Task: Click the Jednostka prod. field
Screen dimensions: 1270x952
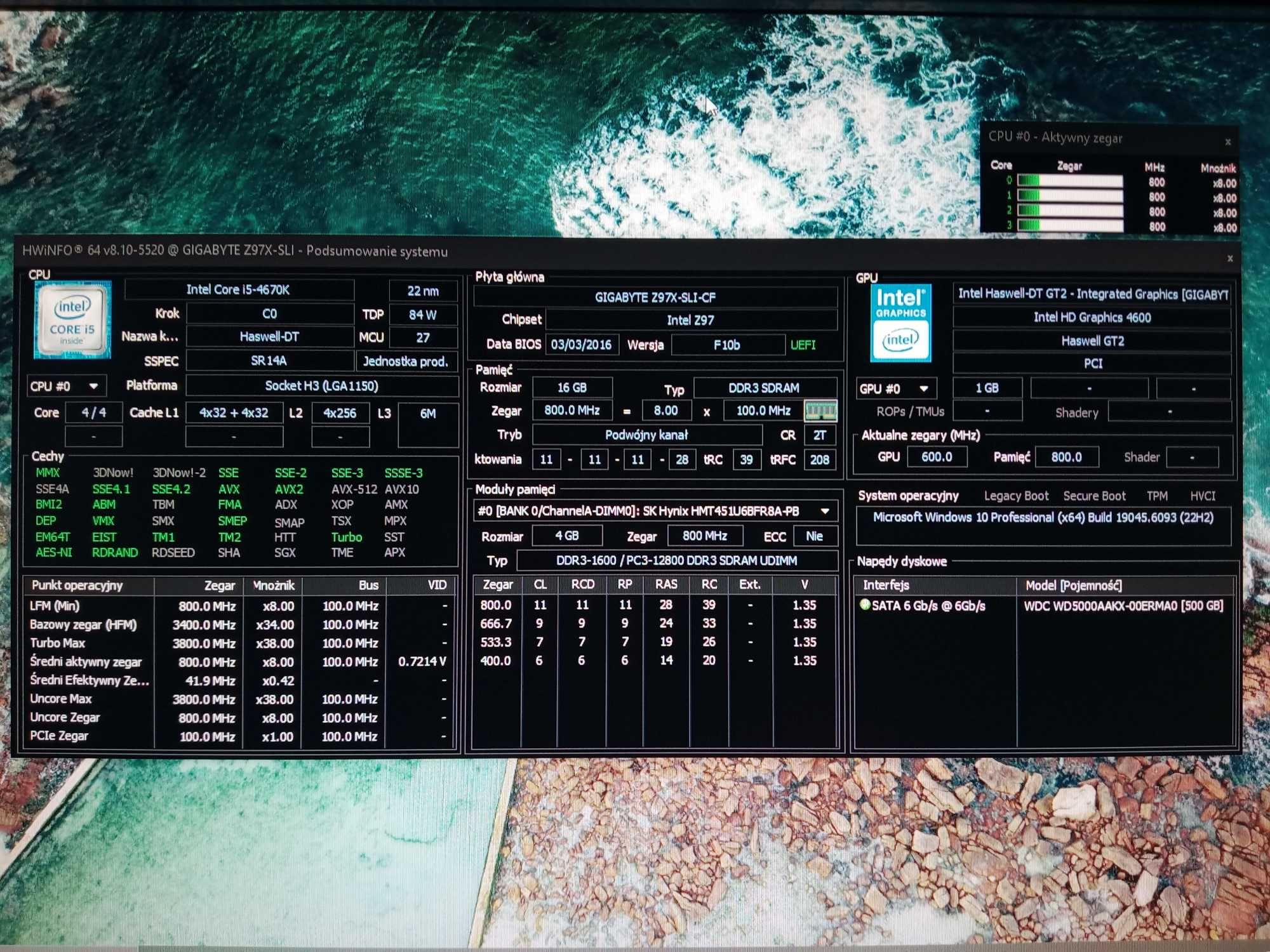Action: (406, 361)
